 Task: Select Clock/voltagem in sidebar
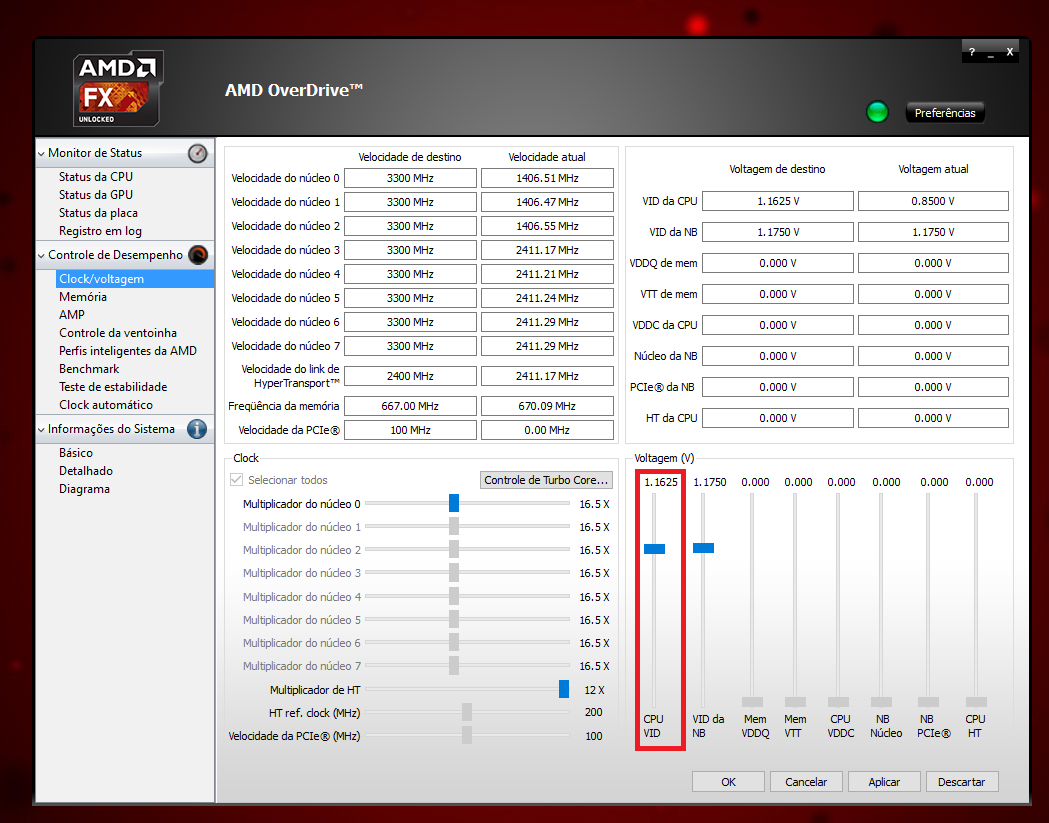click(135, 279)
